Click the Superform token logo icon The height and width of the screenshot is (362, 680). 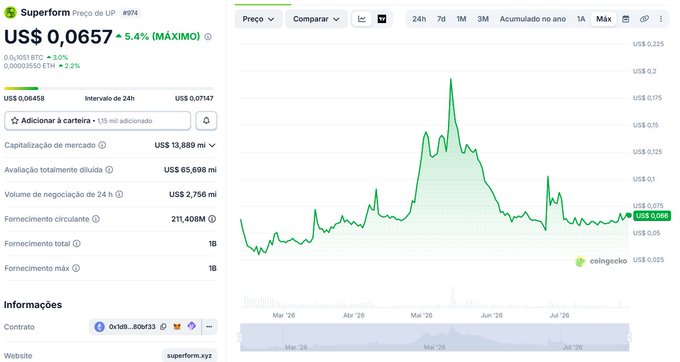pyautogui.click(x=10, y=13)
